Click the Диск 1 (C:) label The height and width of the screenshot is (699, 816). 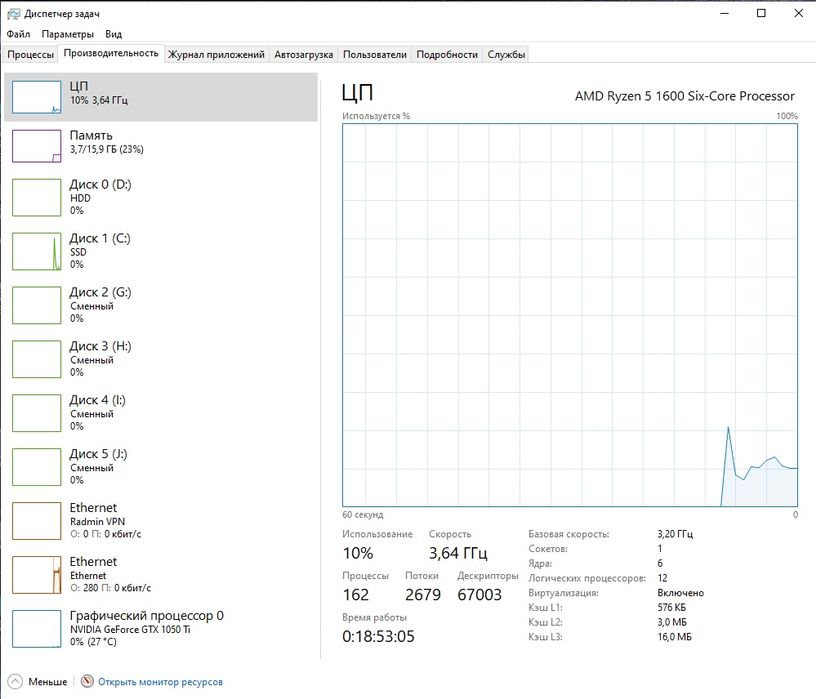click(100, 238)
